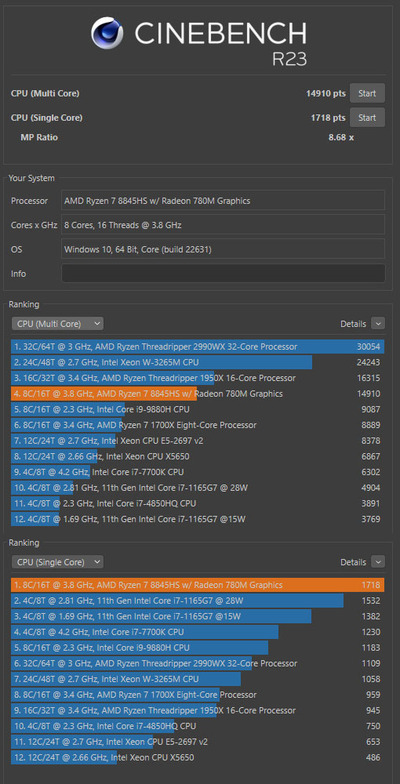
Task: Select i7-1165G7 @ 28W row in Single Core ranking
Action: (x=198, y=600)
